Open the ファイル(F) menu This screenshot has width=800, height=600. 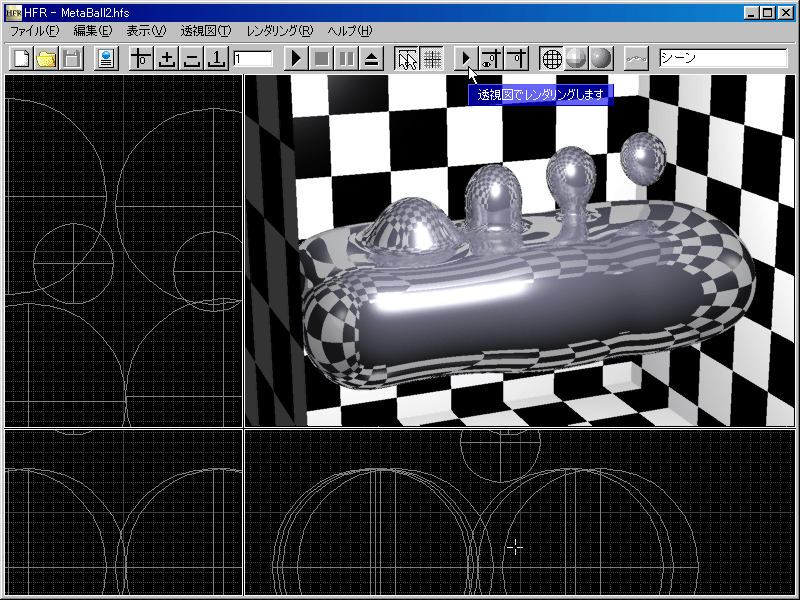(35, 31)
